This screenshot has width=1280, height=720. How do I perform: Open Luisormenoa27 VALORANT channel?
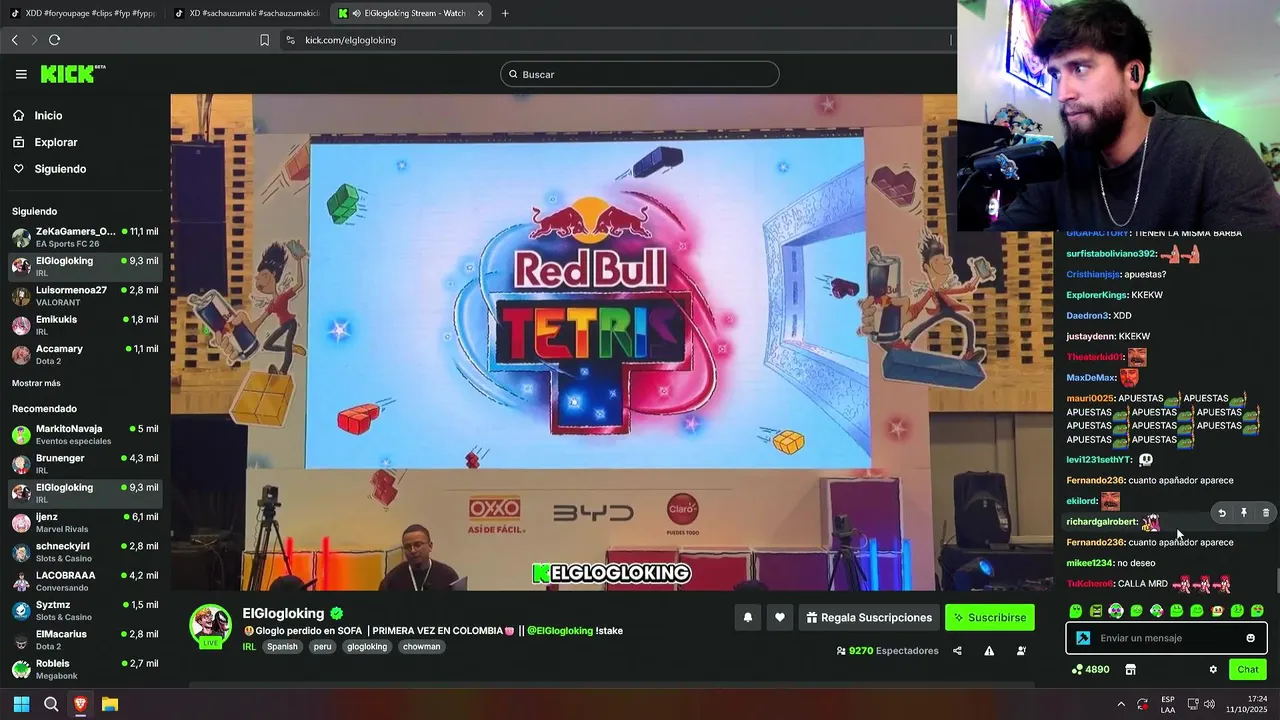pos(84,296)
